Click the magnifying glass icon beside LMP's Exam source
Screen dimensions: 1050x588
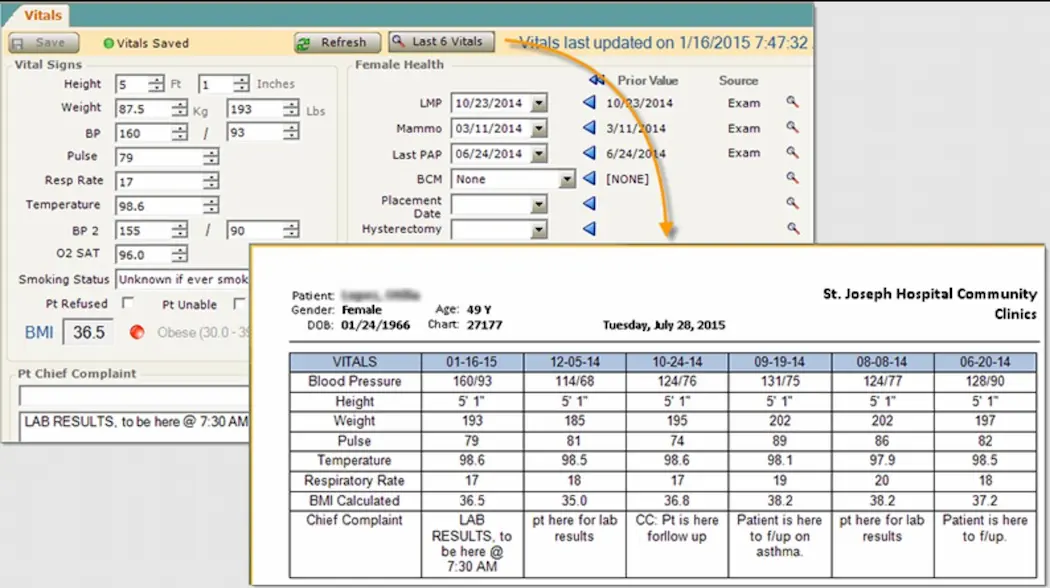pyautogui.click(x=793, y=103)
